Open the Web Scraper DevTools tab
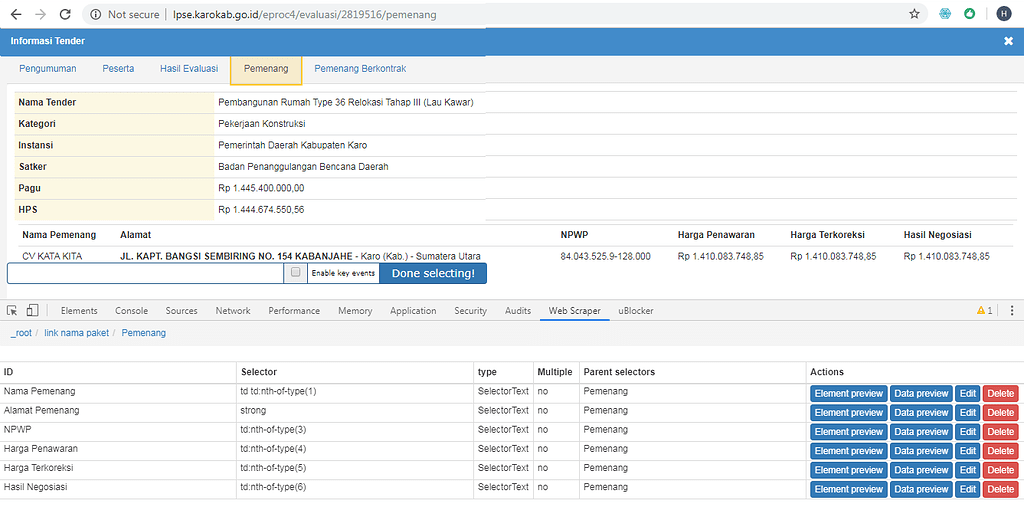 click(574, 311)
